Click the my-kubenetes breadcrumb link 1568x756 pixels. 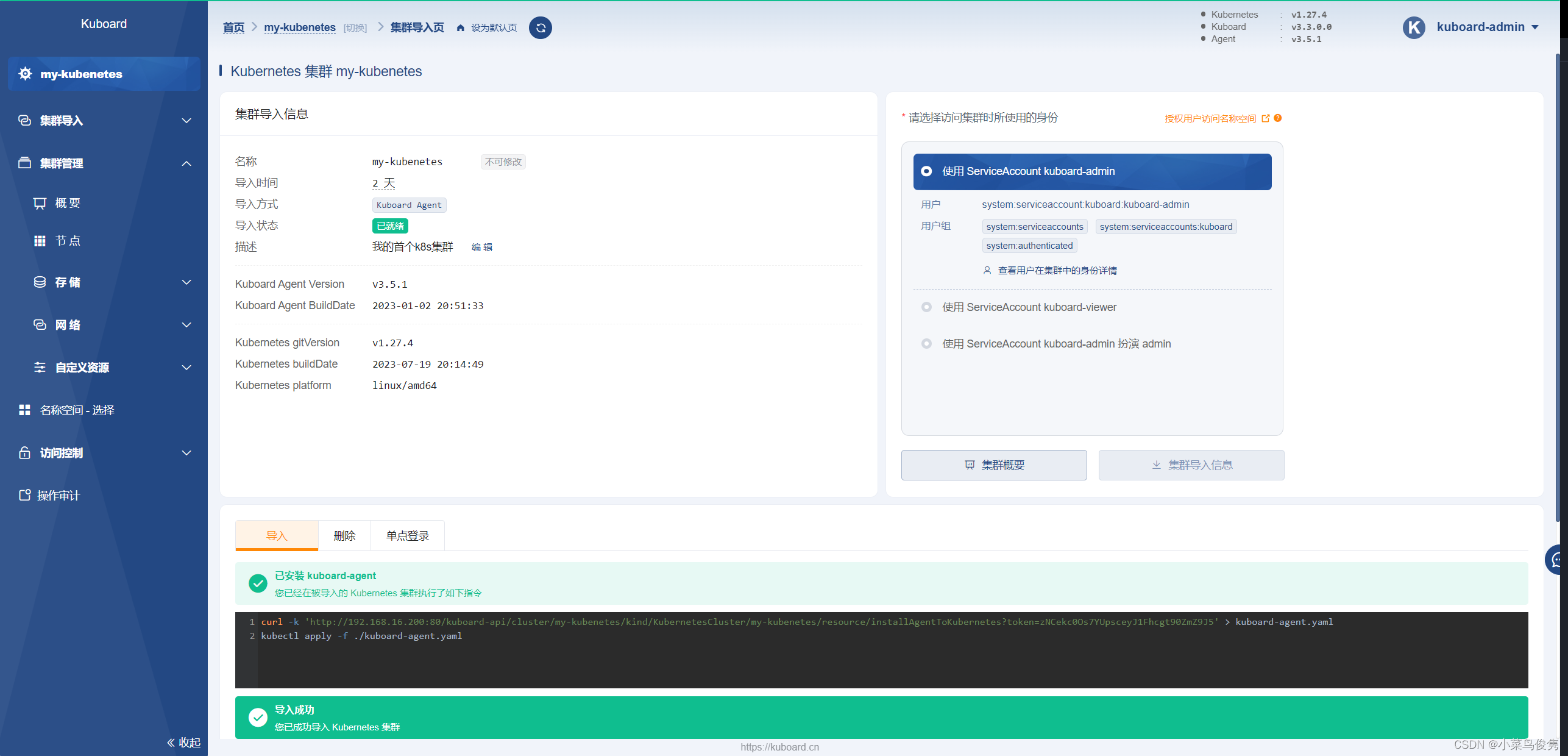300,27
